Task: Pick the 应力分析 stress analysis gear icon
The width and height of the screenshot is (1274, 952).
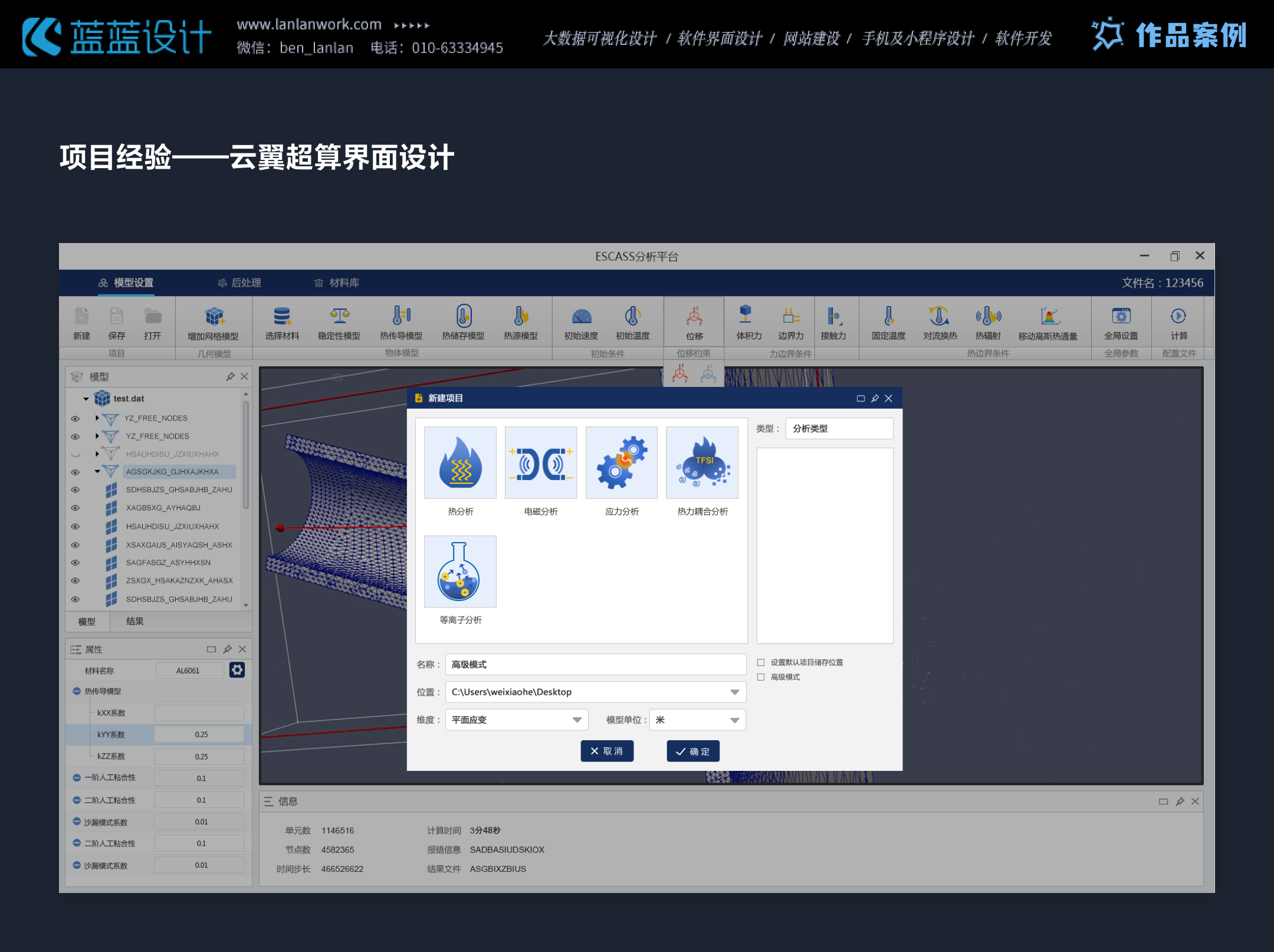Action: click(621, 463)
